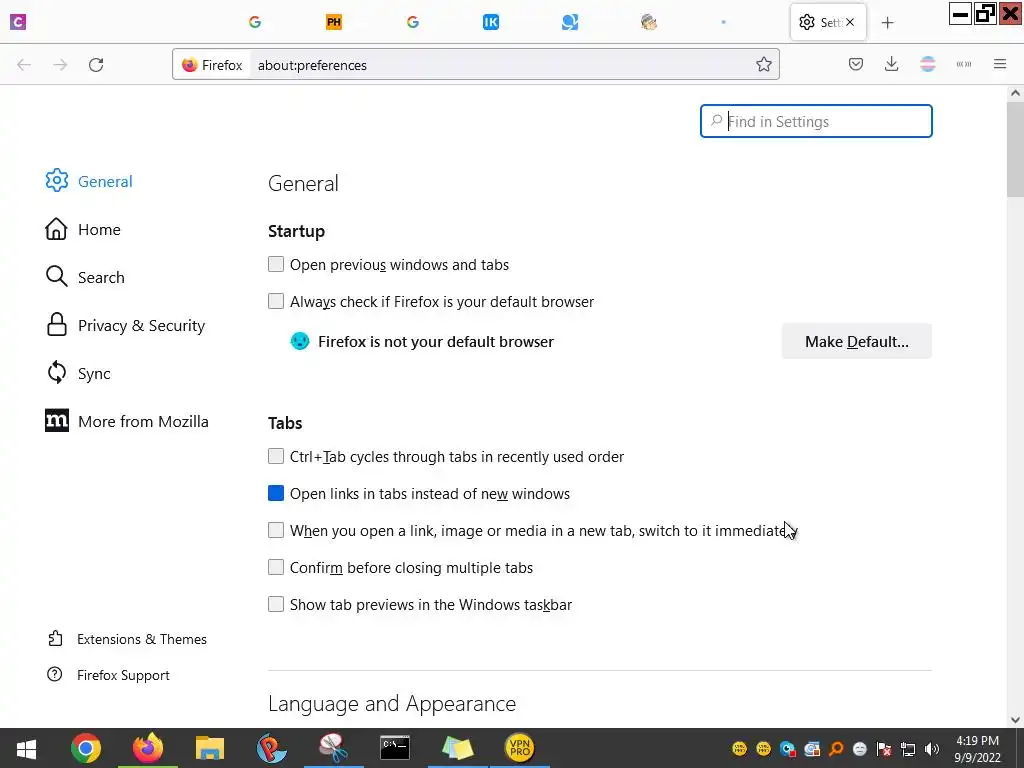Switch to the PH tab

pyautogui.click(x=334, y=22)
